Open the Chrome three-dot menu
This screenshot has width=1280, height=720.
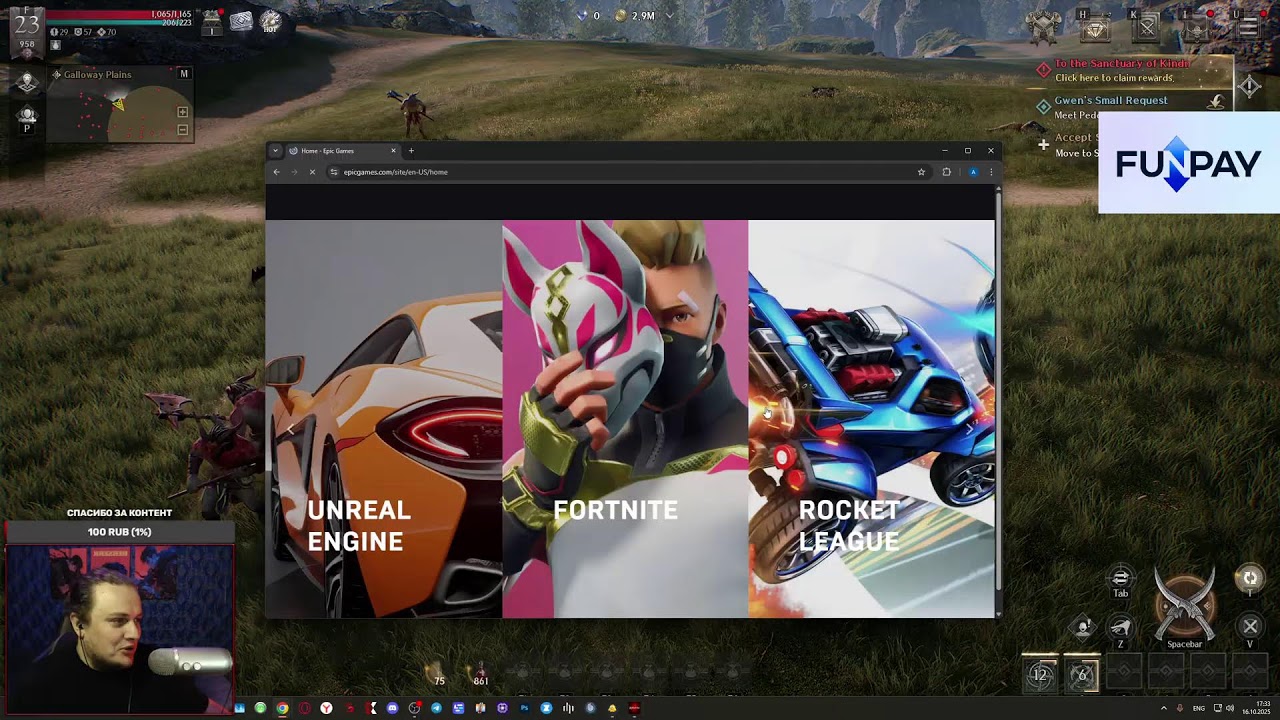(991, 172)
